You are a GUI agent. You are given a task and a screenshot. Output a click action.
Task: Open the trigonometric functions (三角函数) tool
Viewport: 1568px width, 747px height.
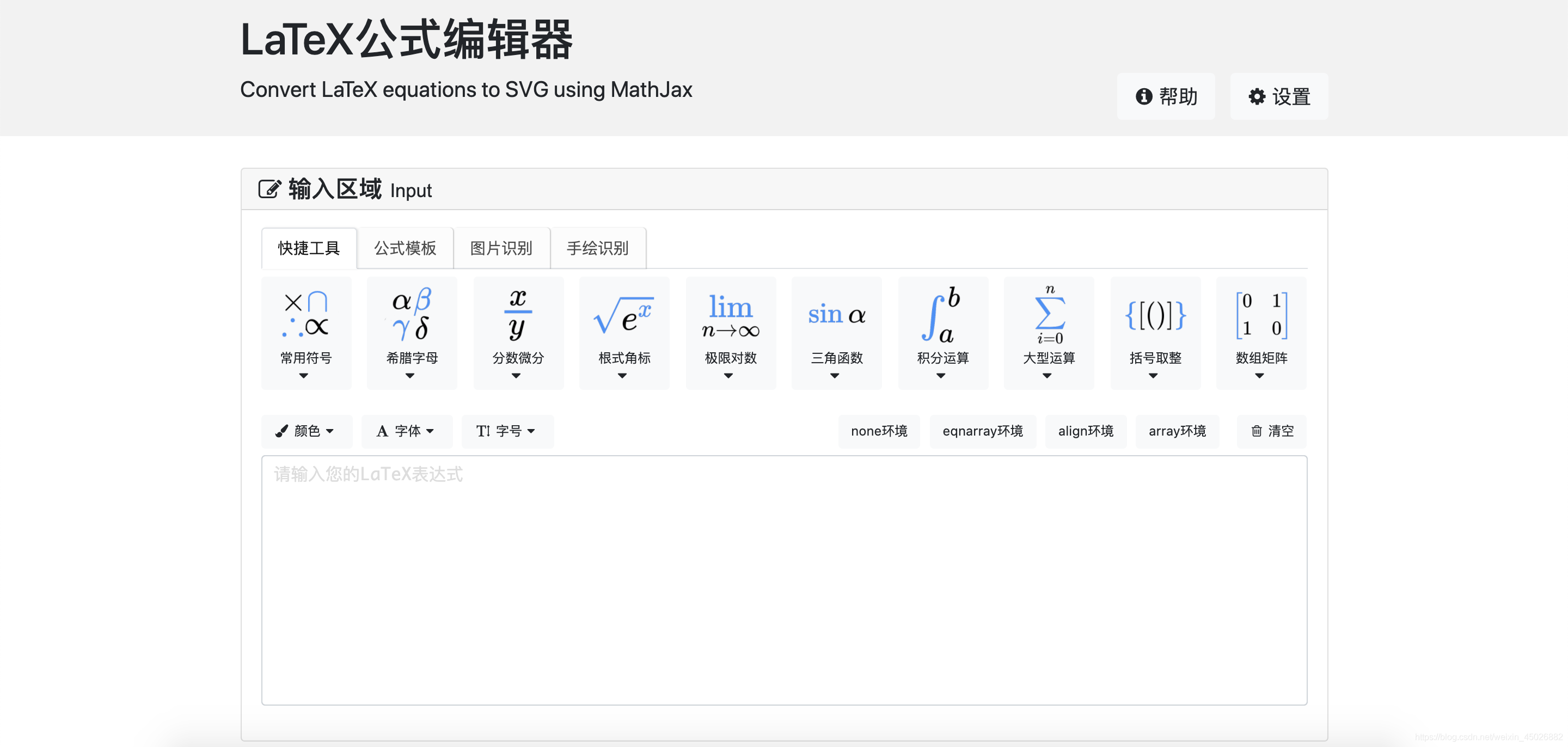(836, 333)
